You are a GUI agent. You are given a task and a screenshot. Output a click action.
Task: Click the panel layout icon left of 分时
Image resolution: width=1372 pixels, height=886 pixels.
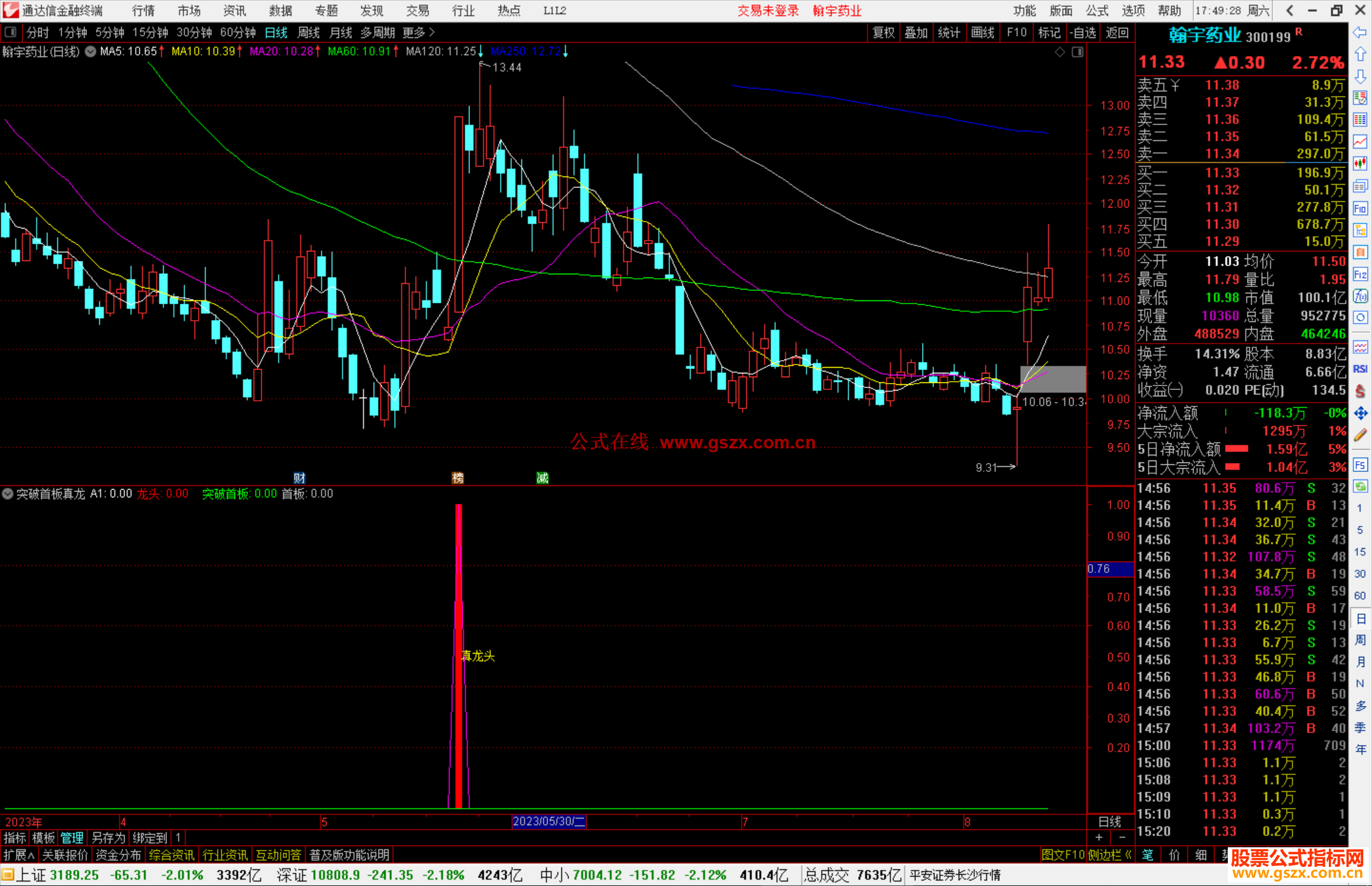[11, 32]
